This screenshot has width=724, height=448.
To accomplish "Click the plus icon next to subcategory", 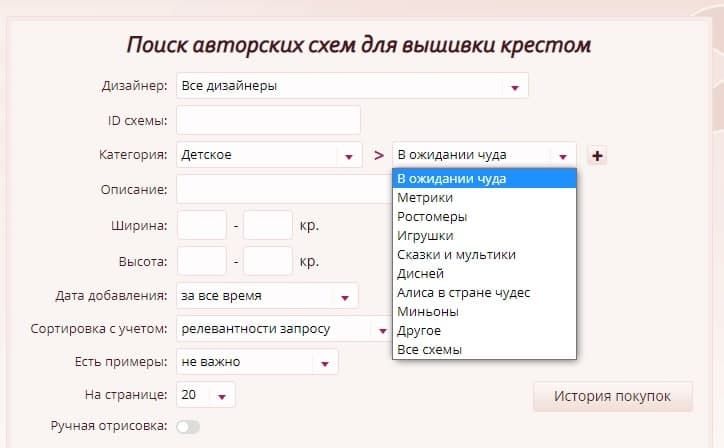I will tap(598, 155).
